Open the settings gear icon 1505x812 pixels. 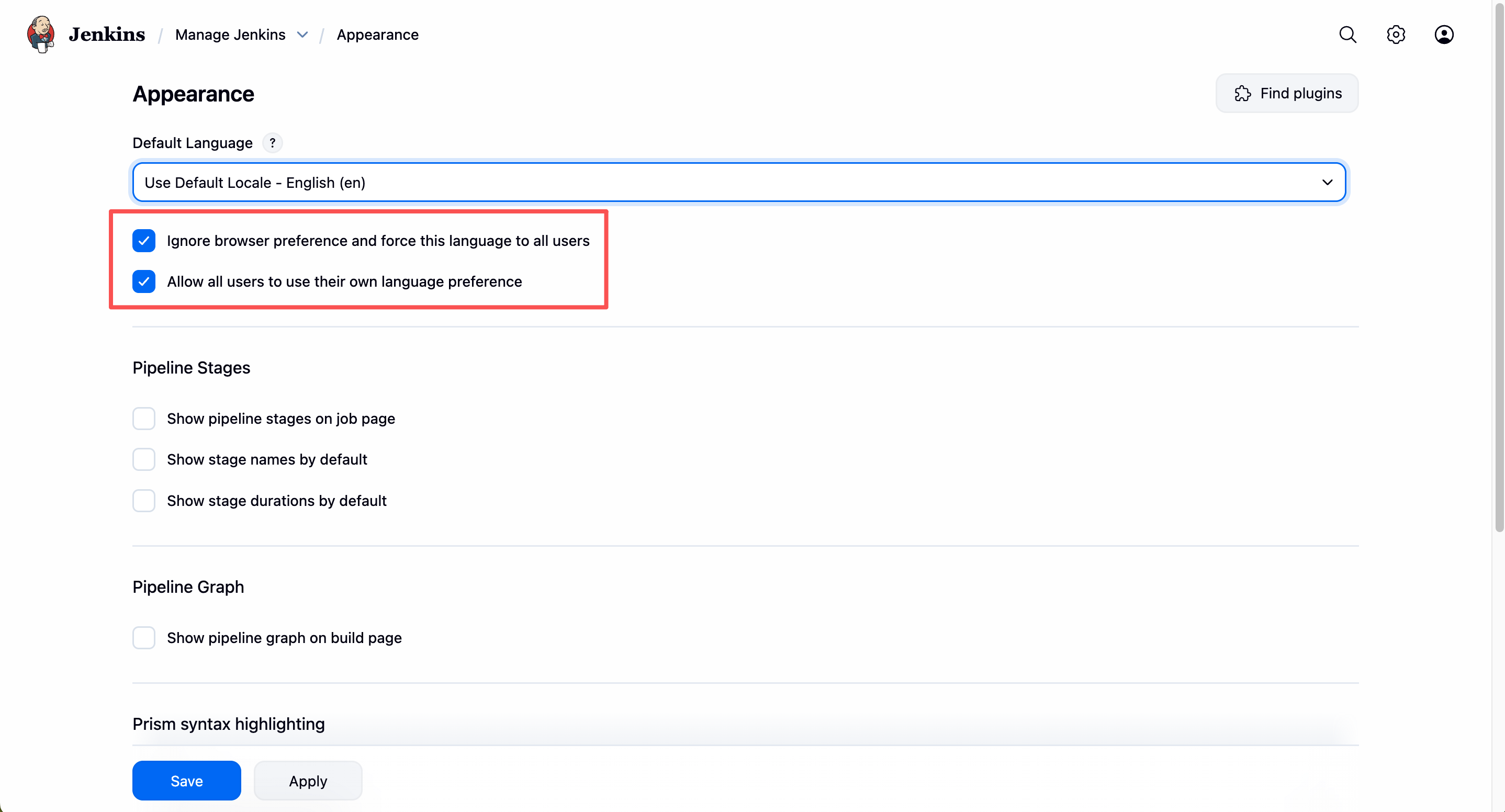tap(1395, 35)
